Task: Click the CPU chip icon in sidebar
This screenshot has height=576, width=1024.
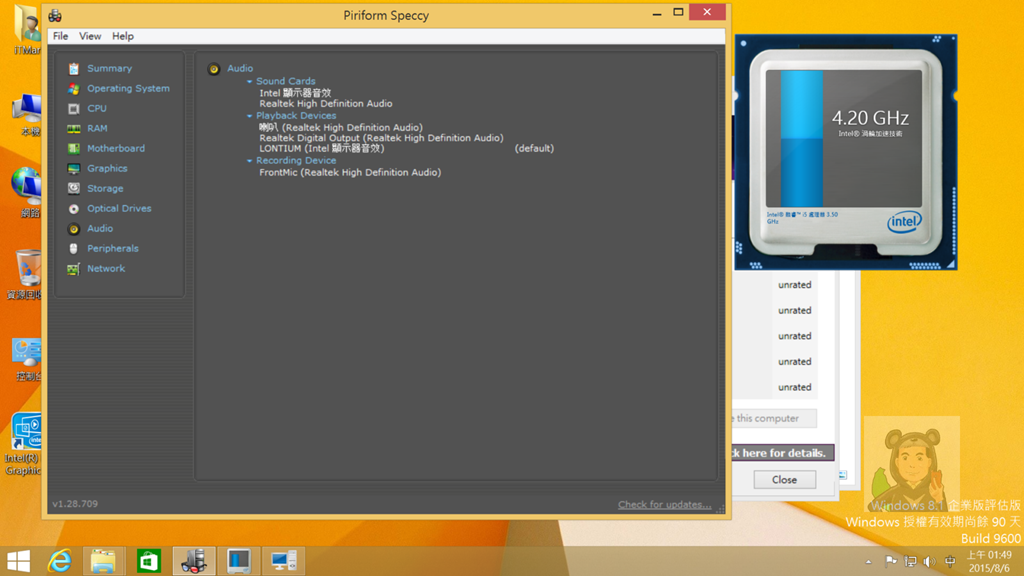Action: pyautogui.click(x=74, y=108)
